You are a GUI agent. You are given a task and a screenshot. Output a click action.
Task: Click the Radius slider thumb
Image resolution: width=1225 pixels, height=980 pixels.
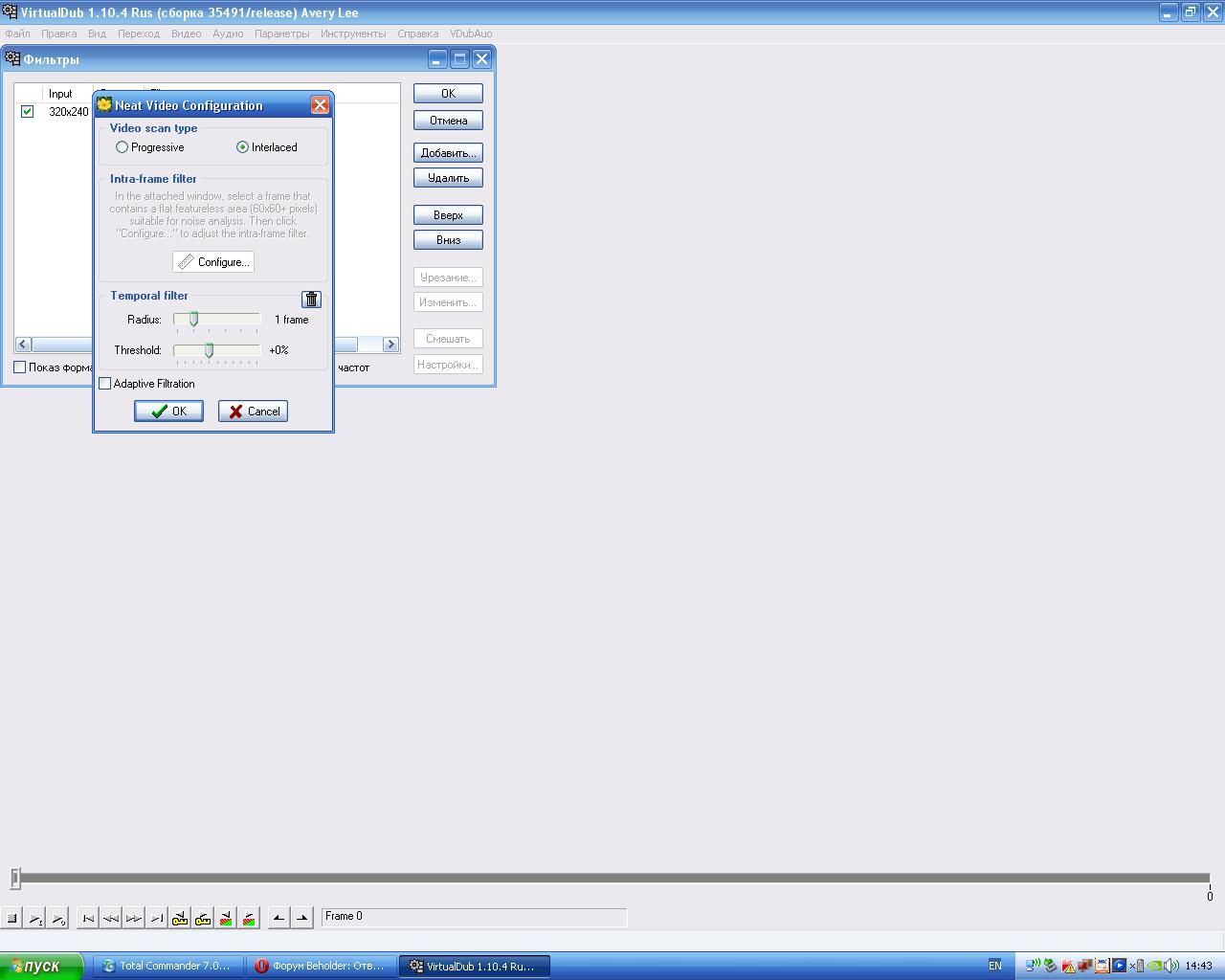click(x=193, y=320)
